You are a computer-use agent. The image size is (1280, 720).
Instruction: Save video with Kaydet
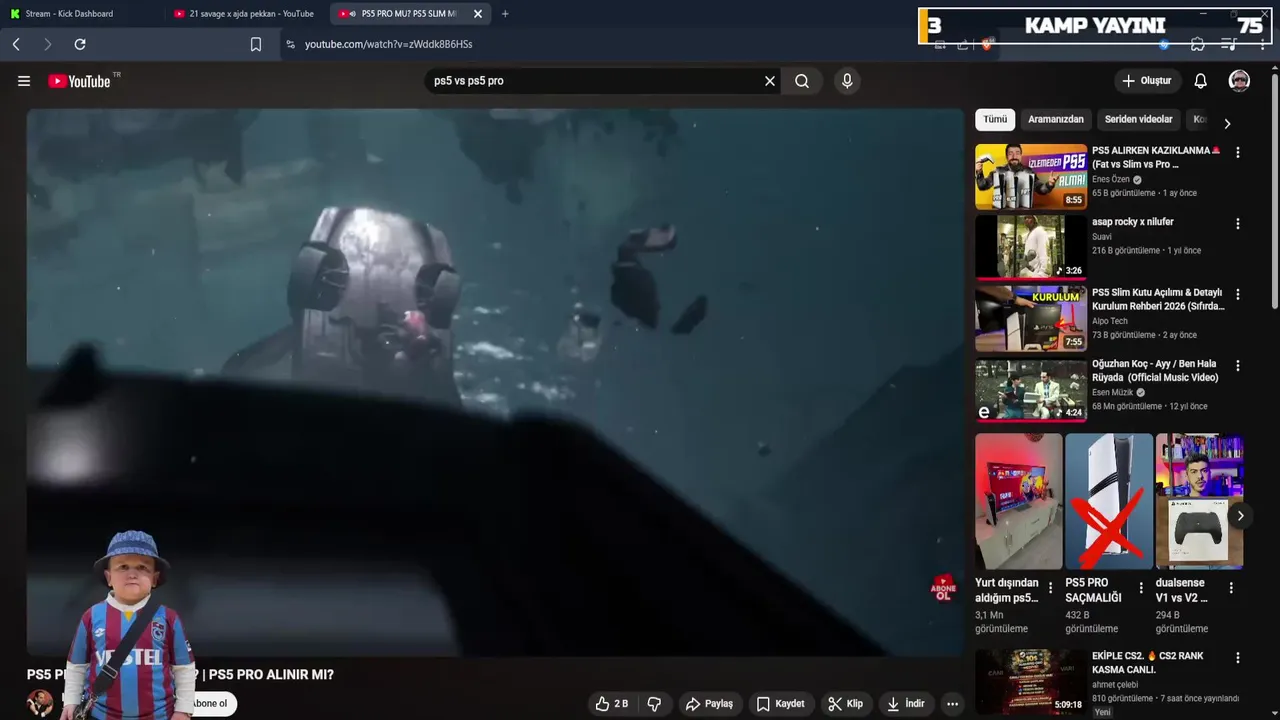pyautogui.click(x=780, y=704)
